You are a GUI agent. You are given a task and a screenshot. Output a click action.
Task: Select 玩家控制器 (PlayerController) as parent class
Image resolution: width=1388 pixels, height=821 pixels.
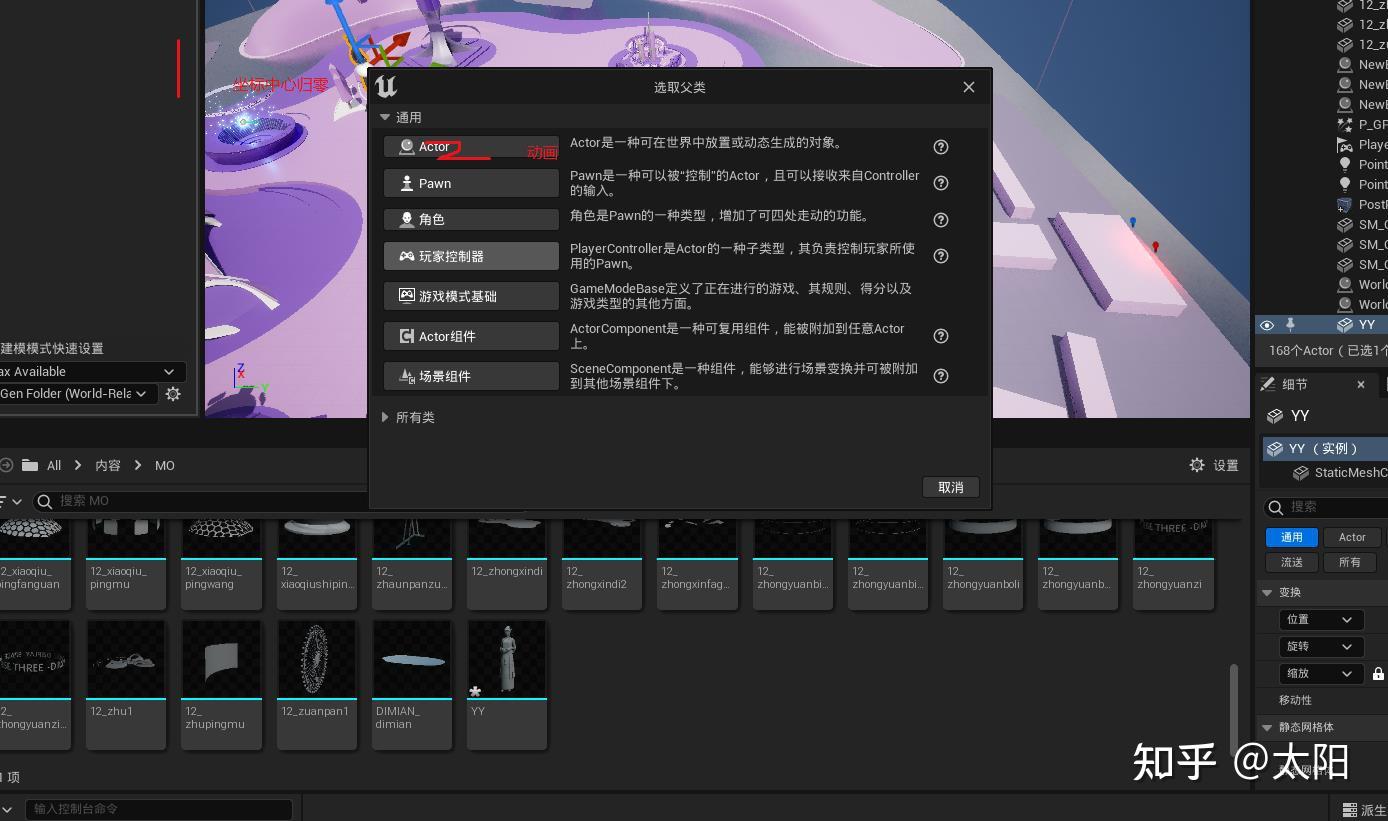(x=470, y=256)
